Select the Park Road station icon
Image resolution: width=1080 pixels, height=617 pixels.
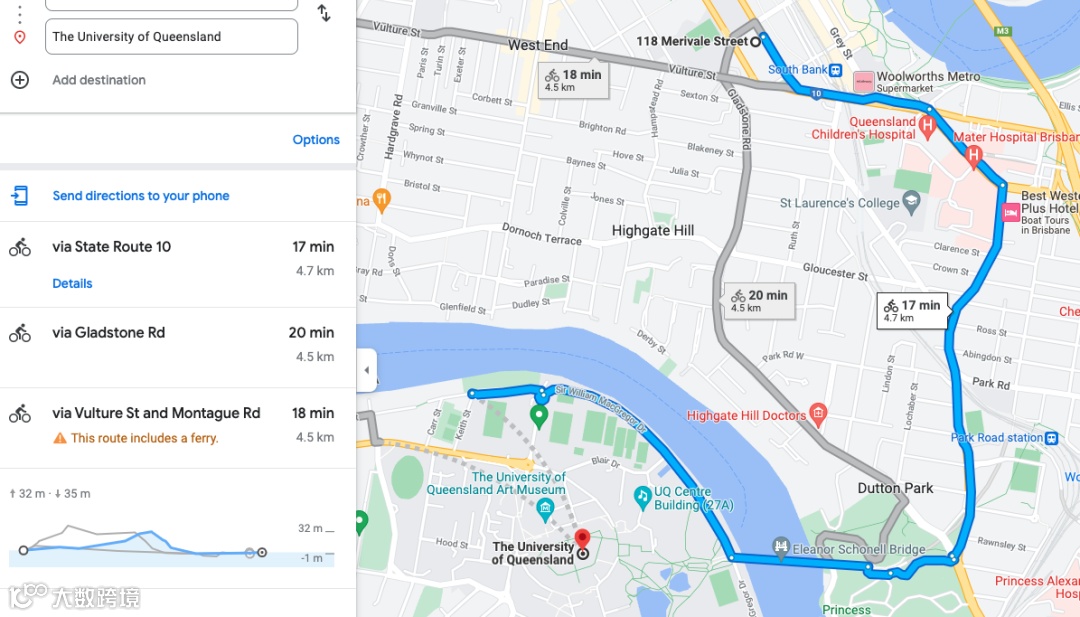[1051, 438]
